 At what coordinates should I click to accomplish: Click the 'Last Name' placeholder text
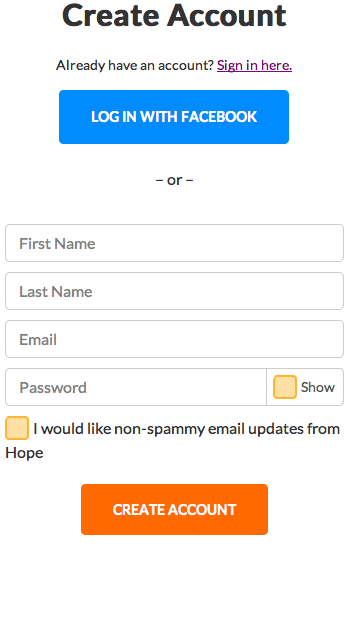coord(56,292)
